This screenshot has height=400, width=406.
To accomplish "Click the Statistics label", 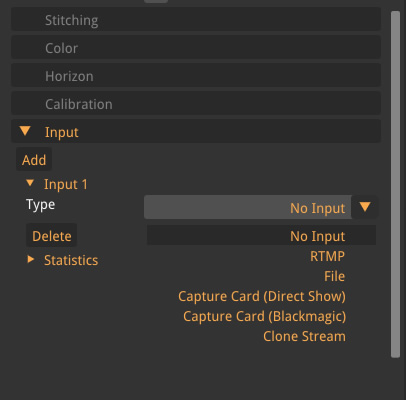I will point(71,260).
